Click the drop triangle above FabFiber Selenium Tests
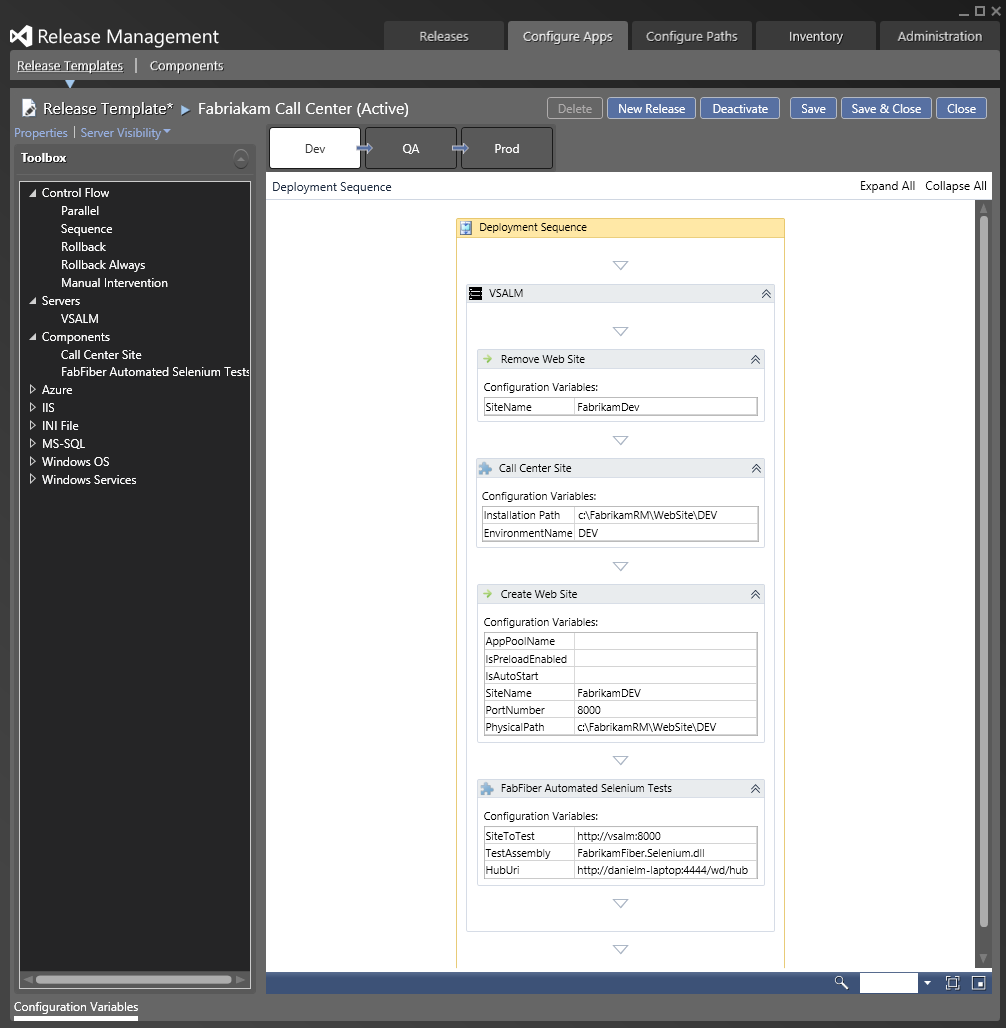 pyautogui.click(x=620, y=760)
